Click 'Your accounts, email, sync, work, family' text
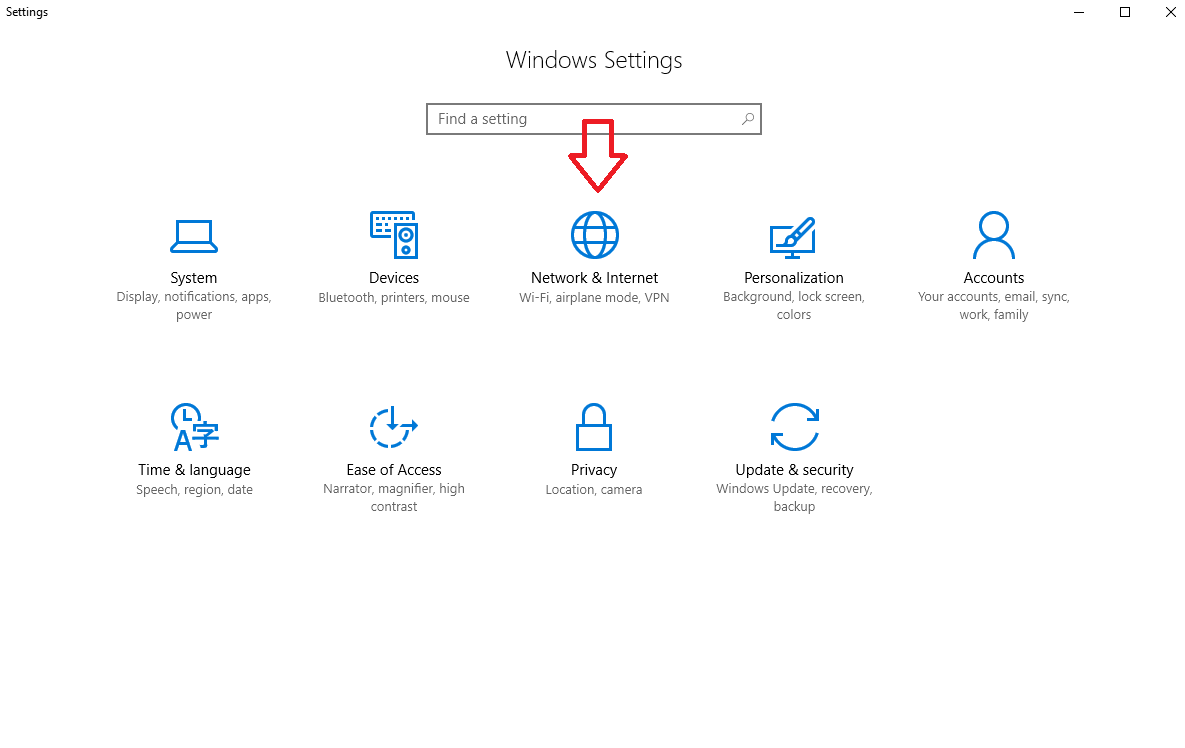The image size is (1185, 748). [994, 305]
